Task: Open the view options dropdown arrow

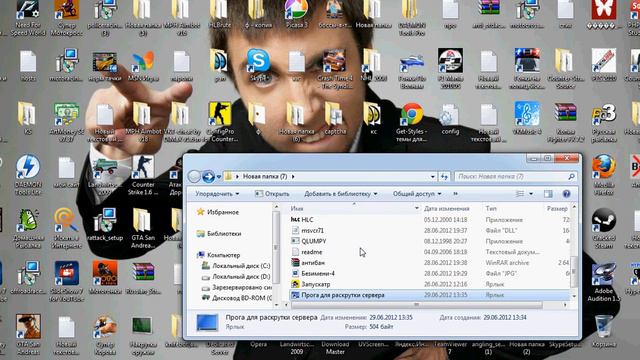Action: [531, 194]
